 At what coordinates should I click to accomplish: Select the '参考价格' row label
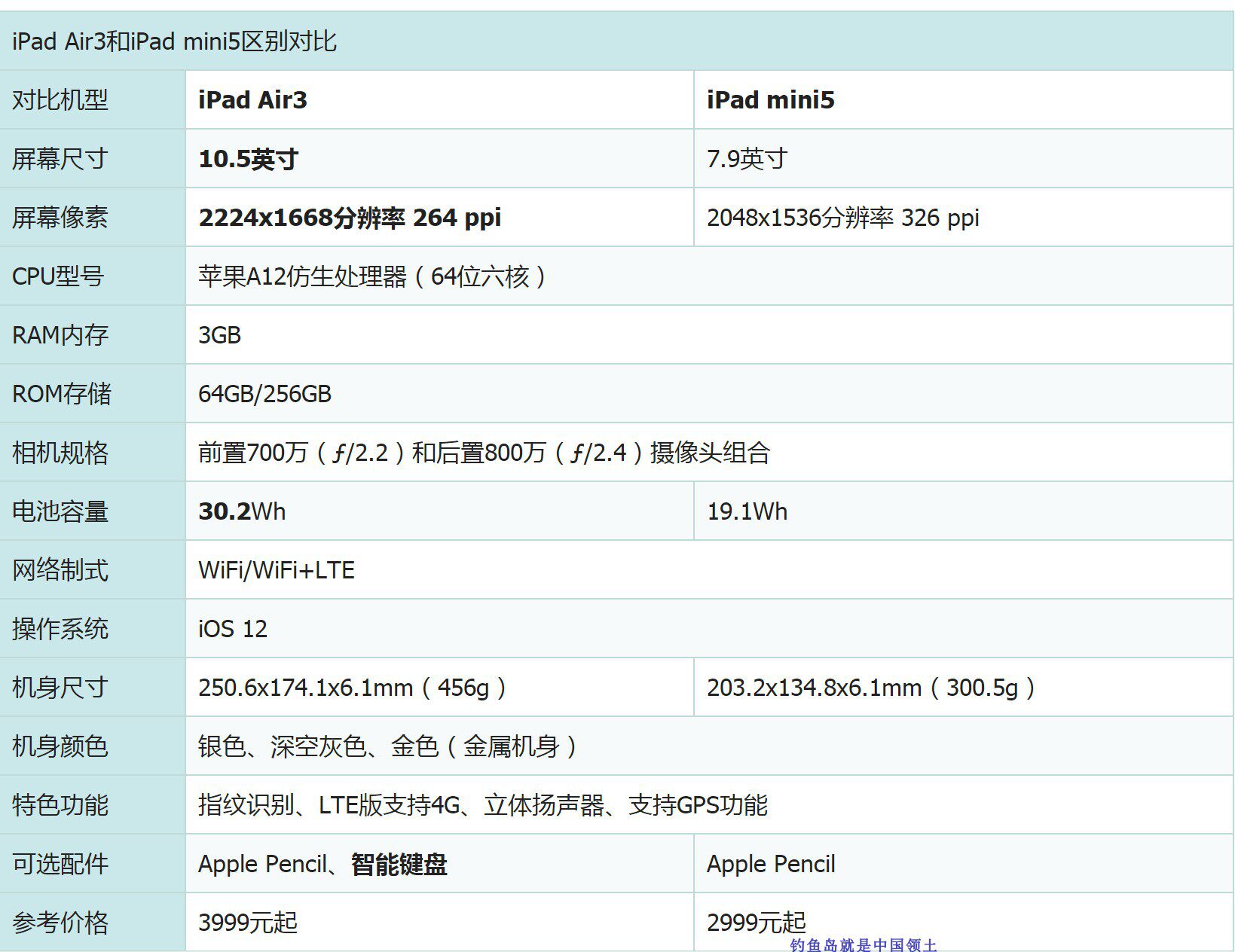(60, 922)
